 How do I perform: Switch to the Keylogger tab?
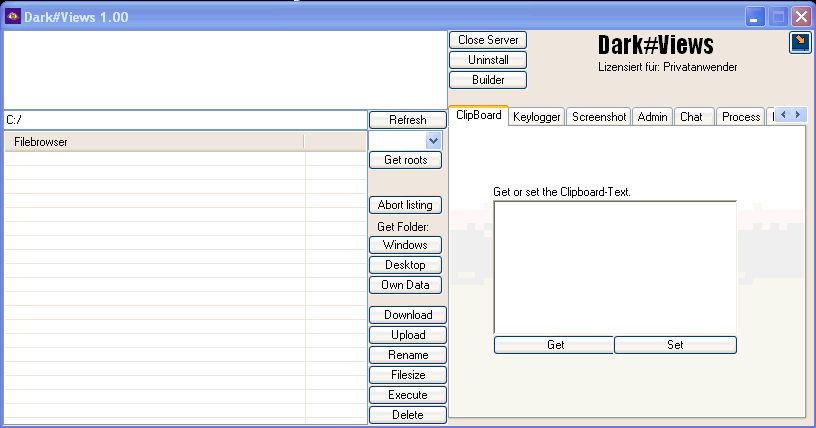[537, 117]
